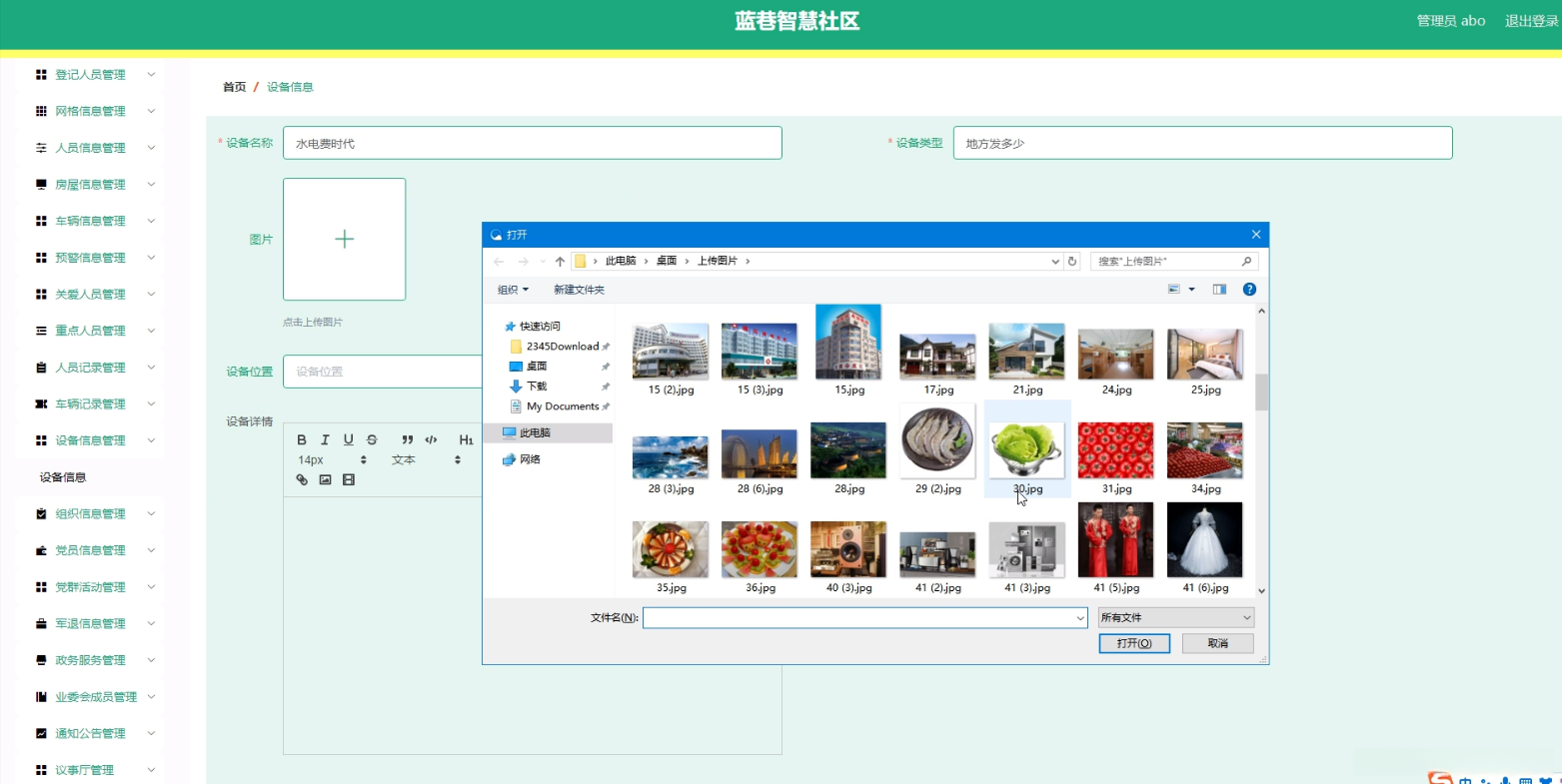The width and height of the screenshot is (1562, 784).
Task: Go back in the file dialog navigation
Action: (499, 261)
